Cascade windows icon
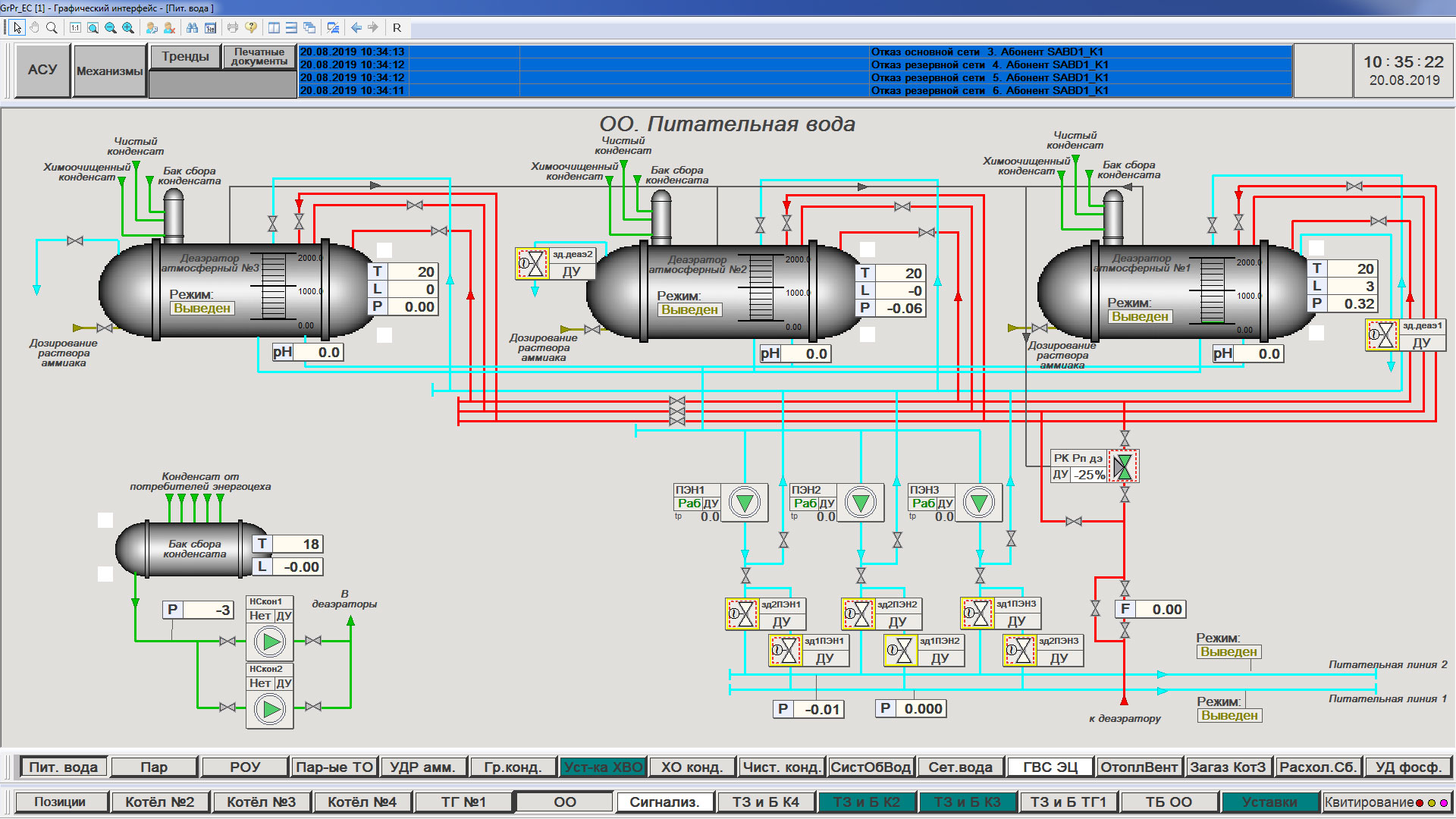 pos(309,28)
